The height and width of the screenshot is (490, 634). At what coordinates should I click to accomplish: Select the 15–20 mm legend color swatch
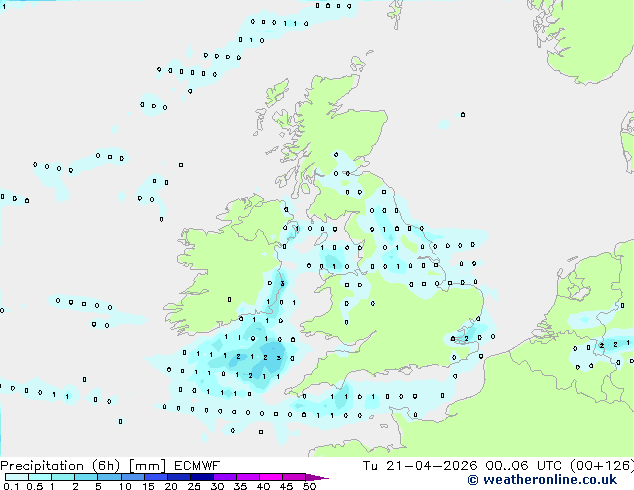click(156, 477)
